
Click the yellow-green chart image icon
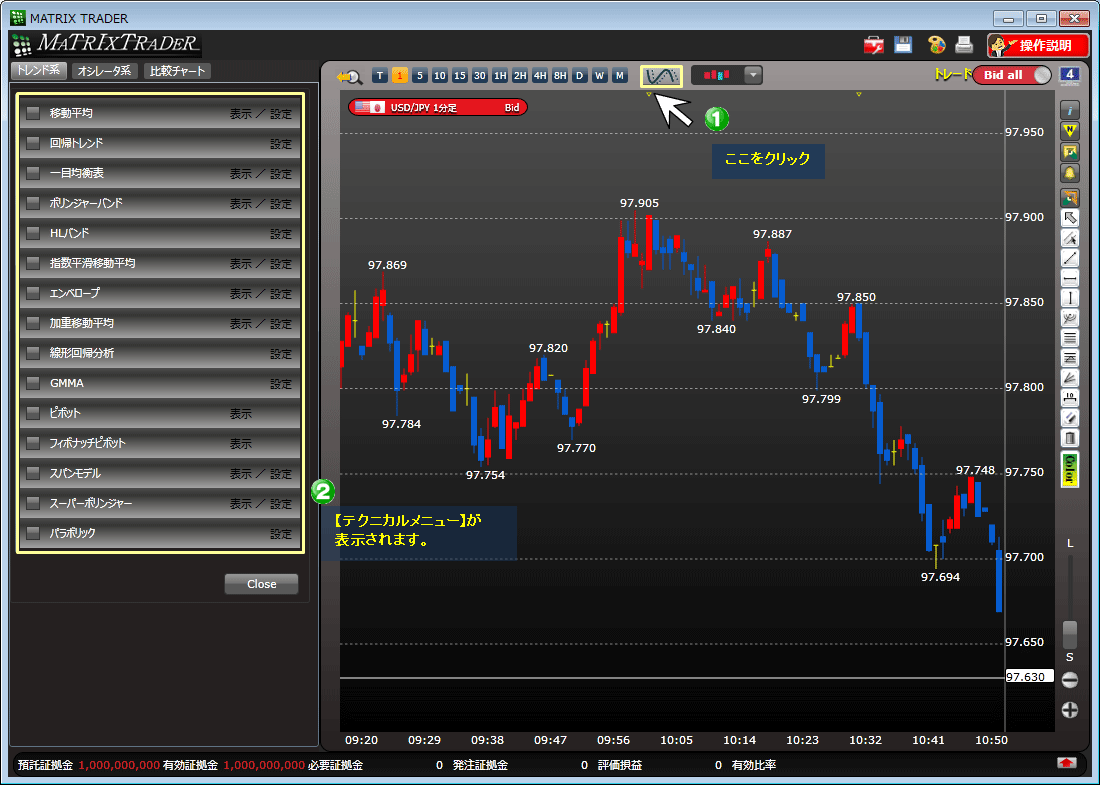pos(1069,152)
